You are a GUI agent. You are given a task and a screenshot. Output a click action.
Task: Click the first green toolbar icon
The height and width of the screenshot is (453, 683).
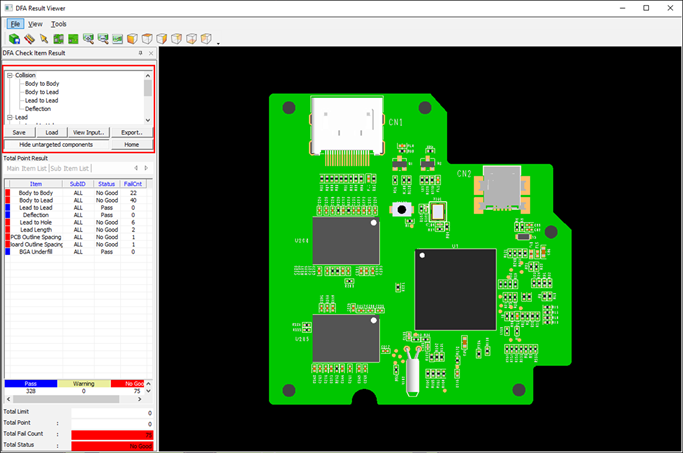[x=14, y=39]
